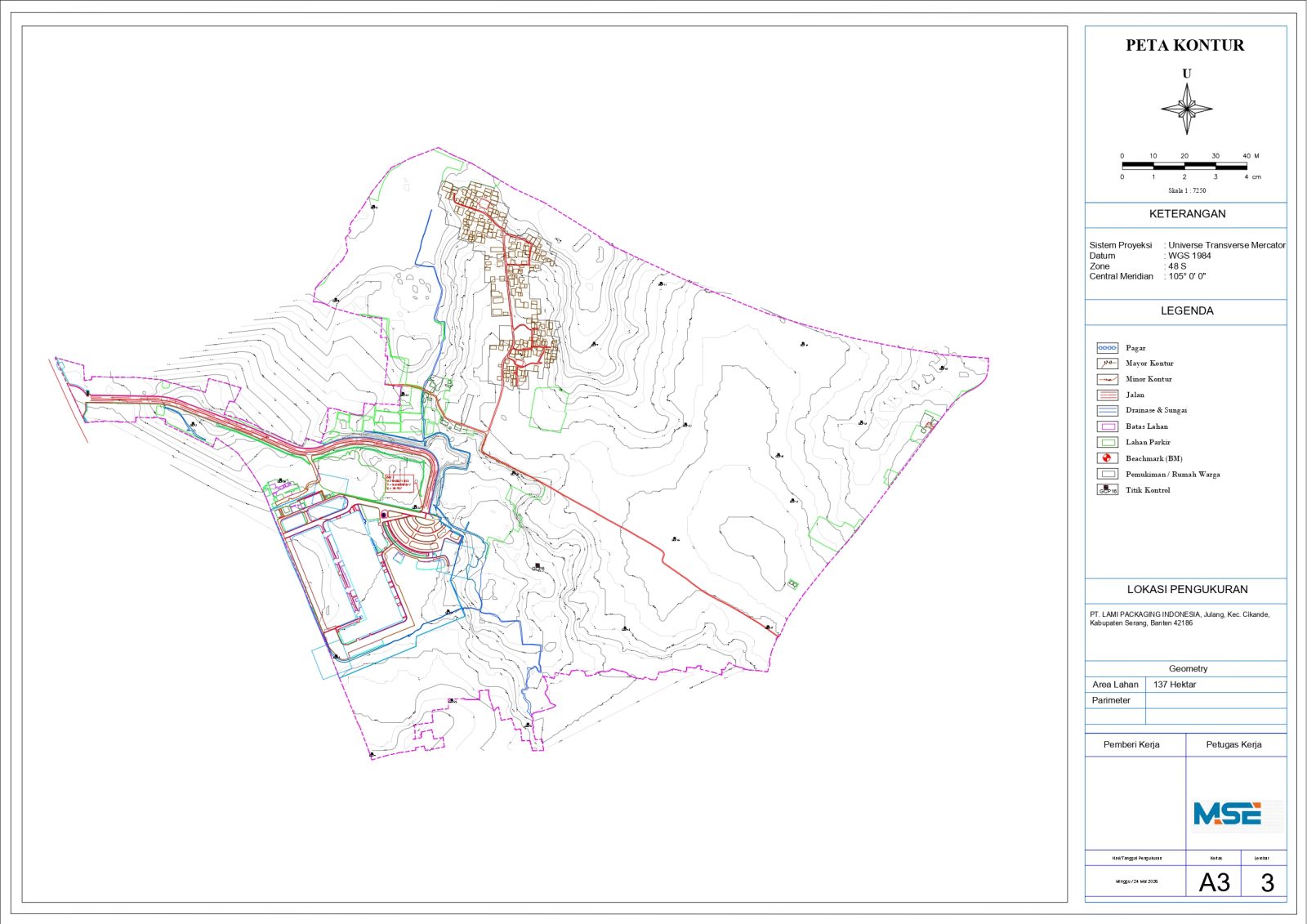Click the Beachmark (BM) legend symbol
1307x924 pixels.
1108,458
